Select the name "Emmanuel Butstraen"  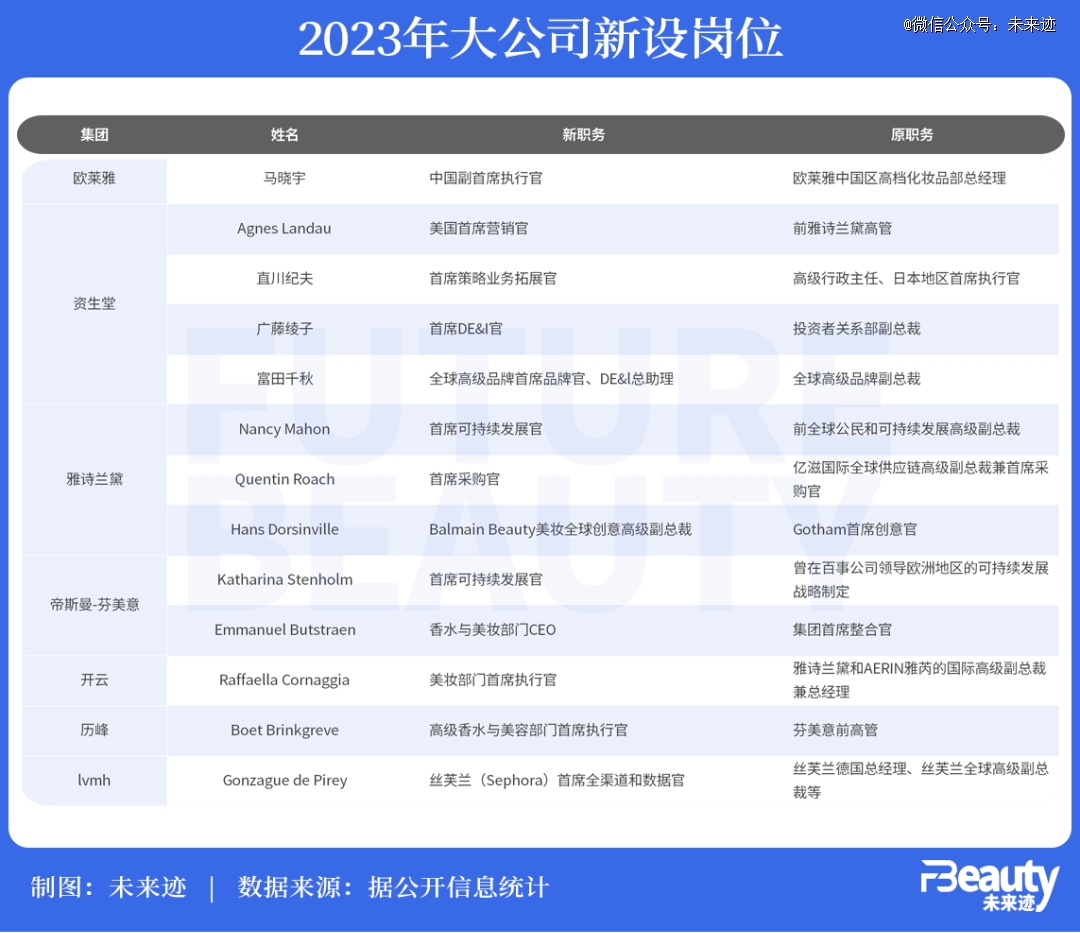tap(284, 629)
